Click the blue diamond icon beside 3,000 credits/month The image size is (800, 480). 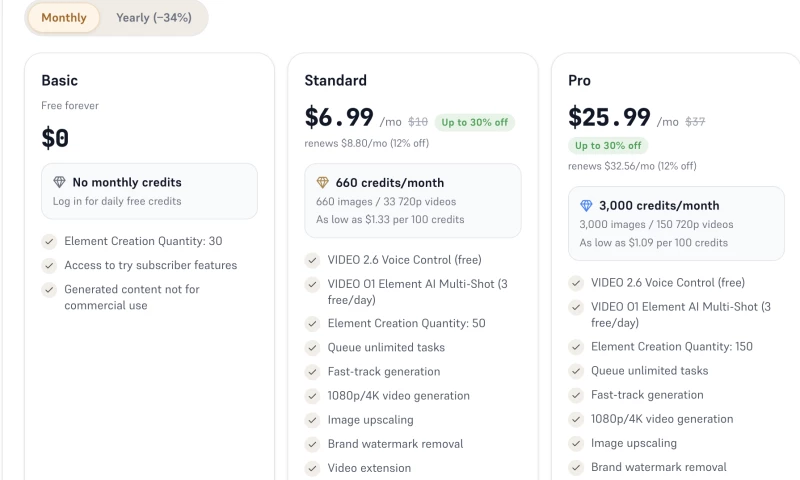pos(586,206)
